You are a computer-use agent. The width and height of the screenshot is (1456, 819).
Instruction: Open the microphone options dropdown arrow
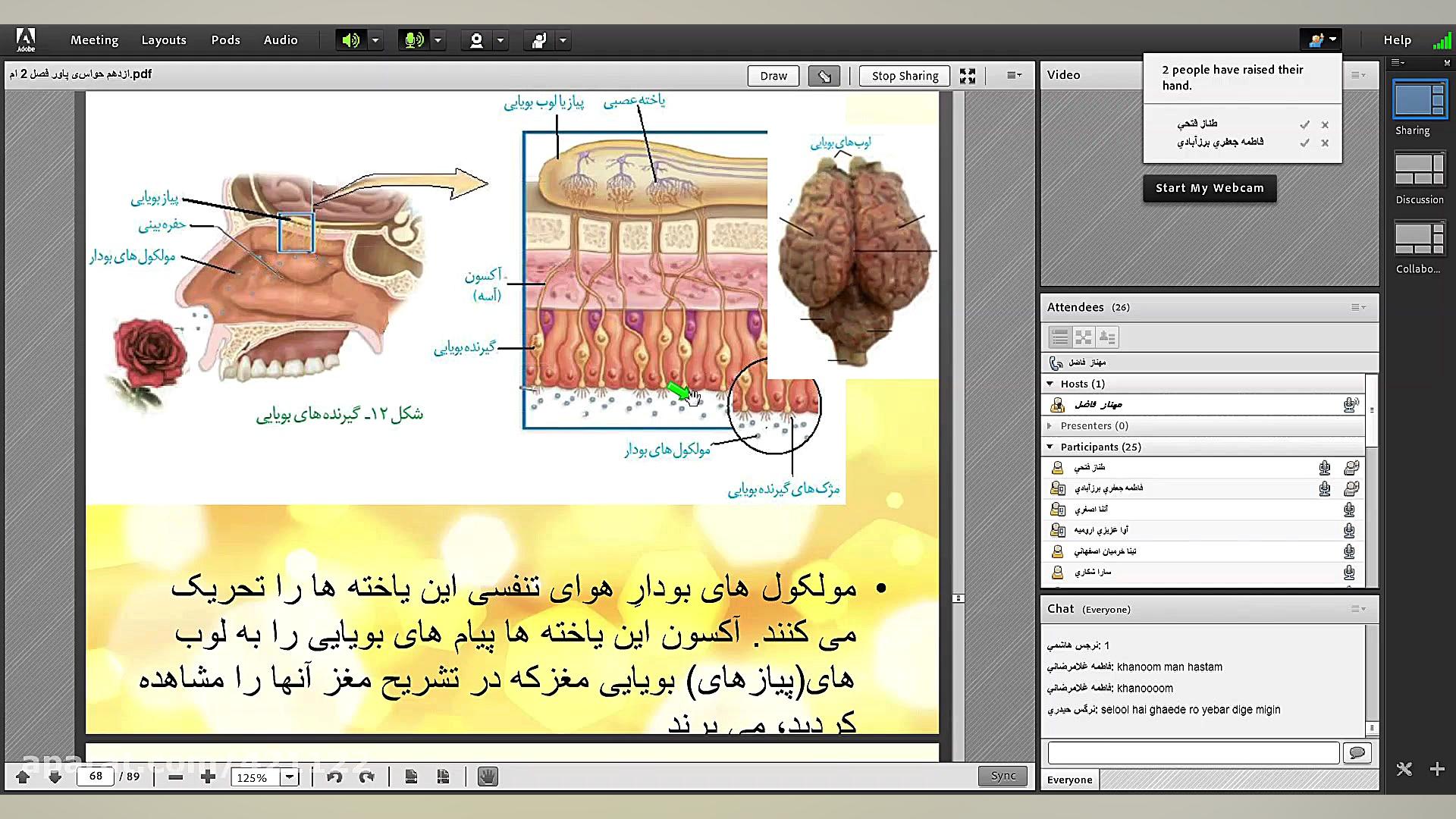coord(438,40)
